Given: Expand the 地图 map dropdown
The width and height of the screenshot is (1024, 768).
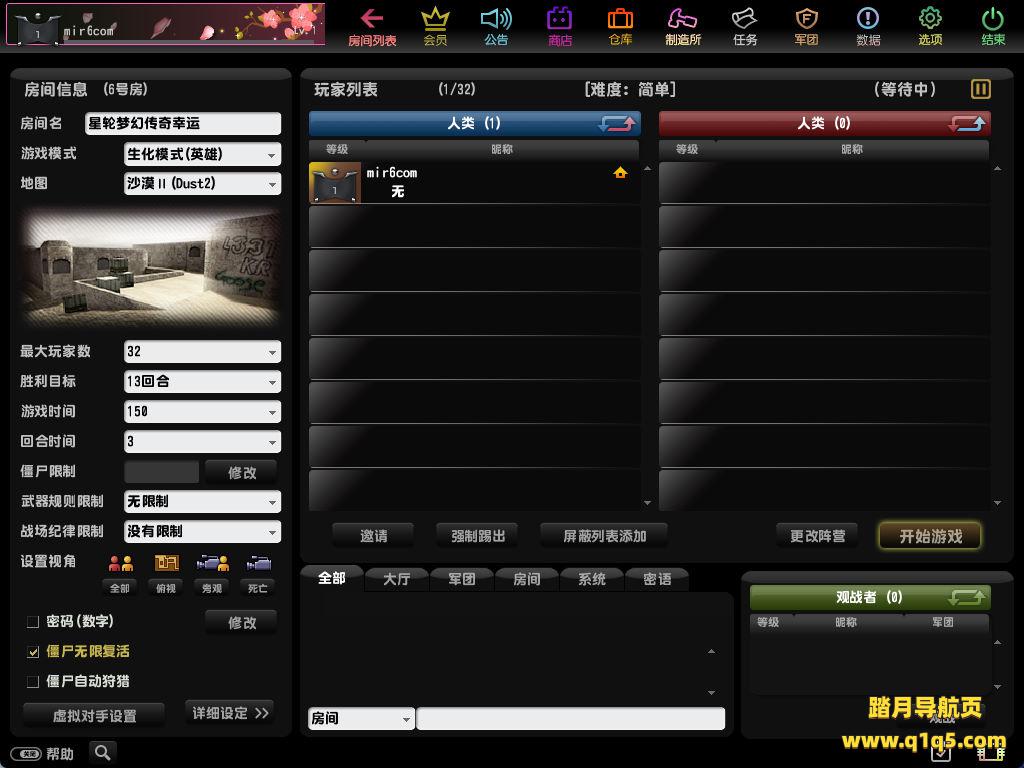Looking at the screenshot, I should click(202, 184).
